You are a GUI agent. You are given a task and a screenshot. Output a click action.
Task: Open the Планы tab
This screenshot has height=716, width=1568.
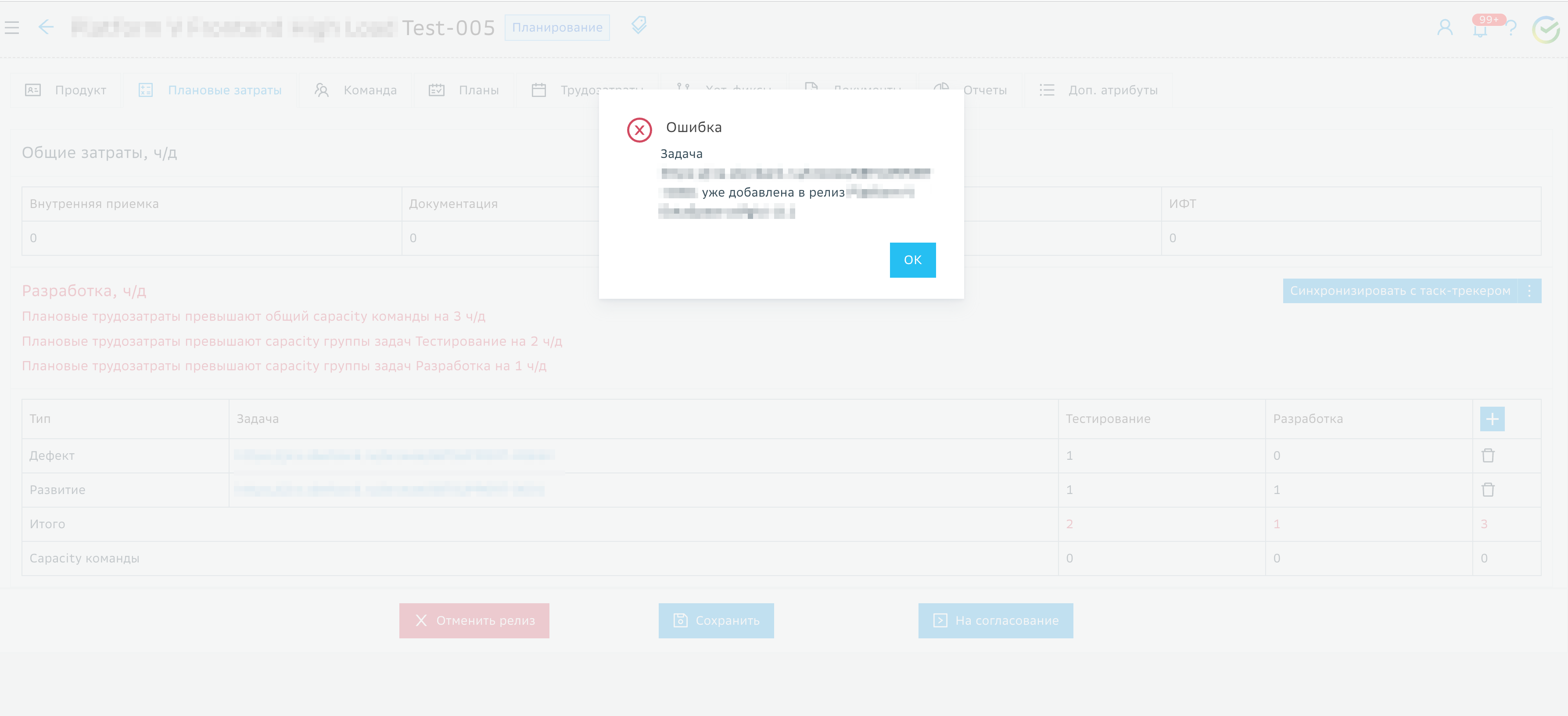[464, 90]
